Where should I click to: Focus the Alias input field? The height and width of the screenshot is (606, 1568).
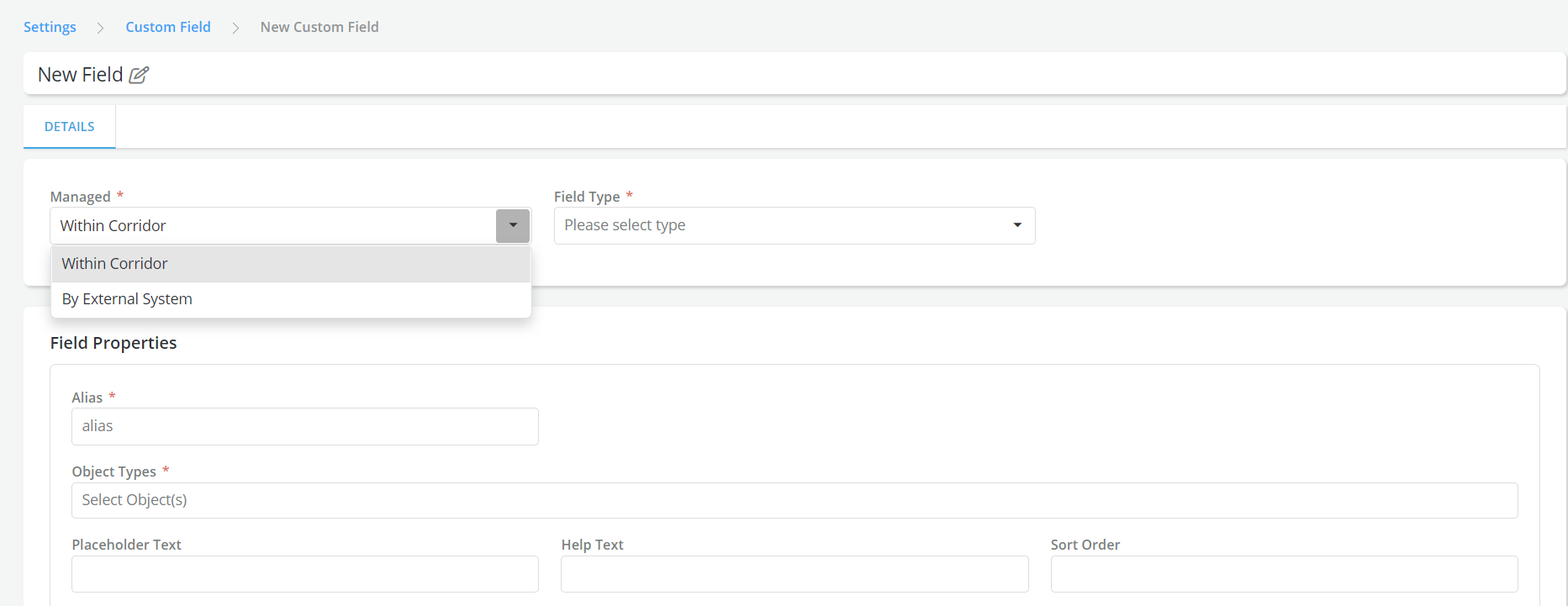click(304, 426)
